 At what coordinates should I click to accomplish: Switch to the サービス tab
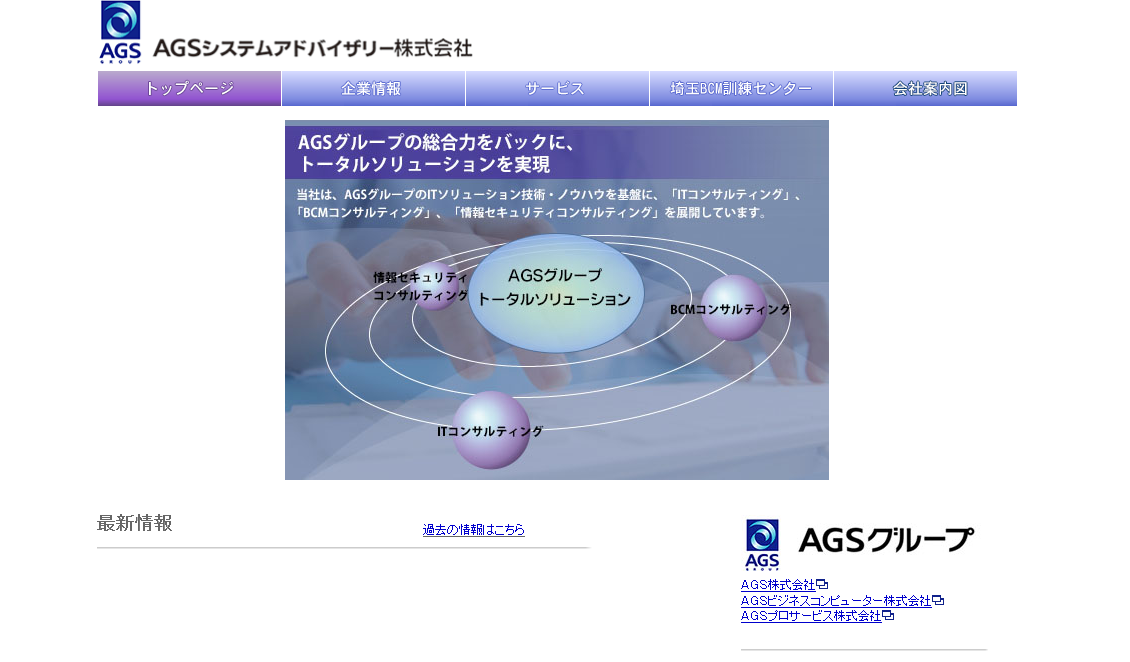click(556, 88)
